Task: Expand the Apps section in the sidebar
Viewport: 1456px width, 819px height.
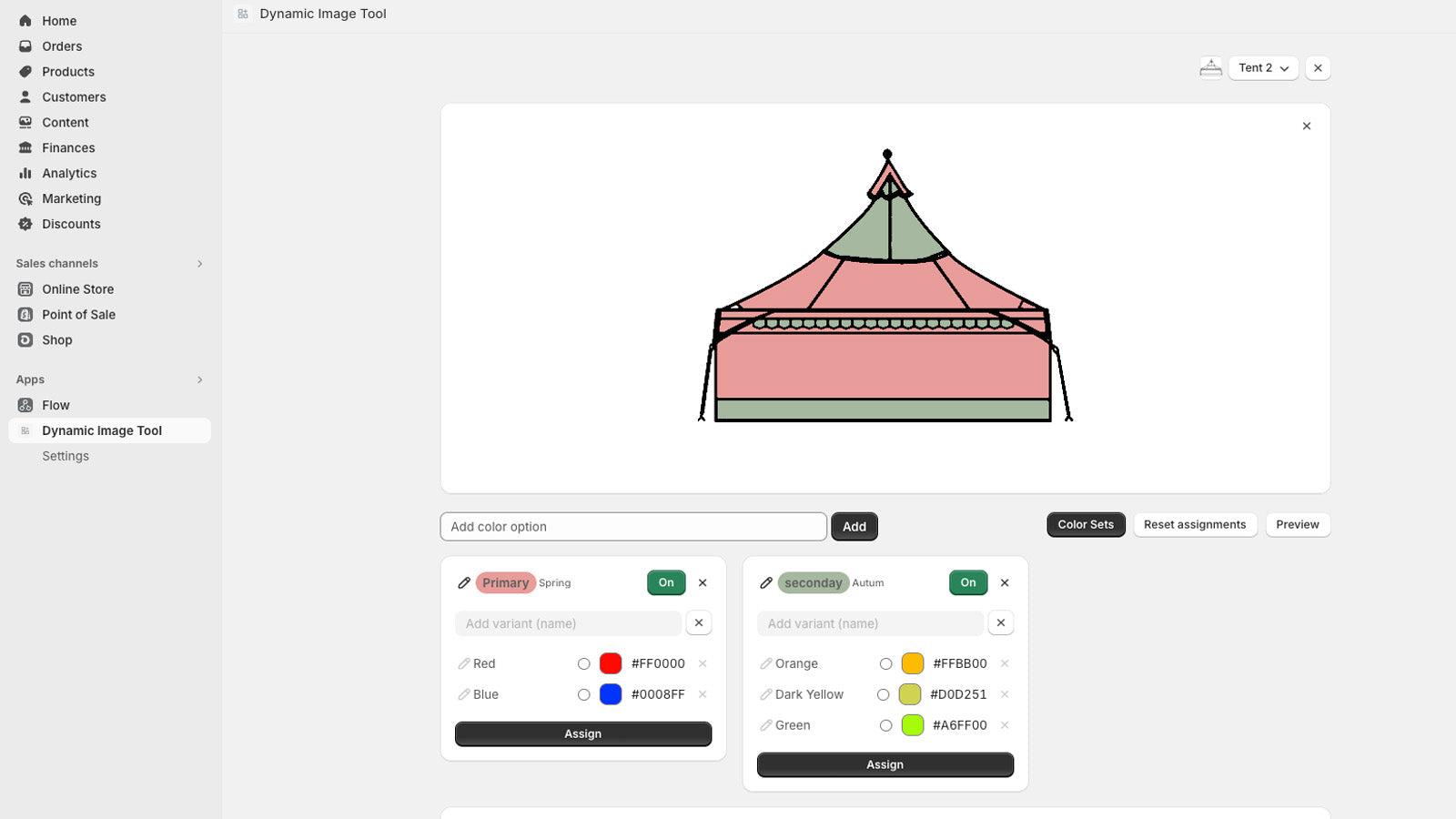Action: [199, 379]
